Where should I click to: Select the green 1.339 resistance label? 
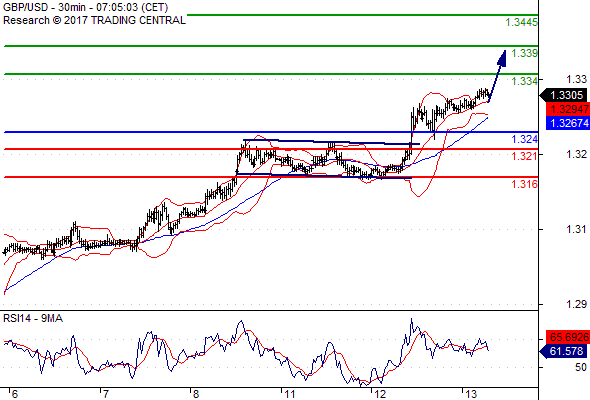(x=525, y=53)
